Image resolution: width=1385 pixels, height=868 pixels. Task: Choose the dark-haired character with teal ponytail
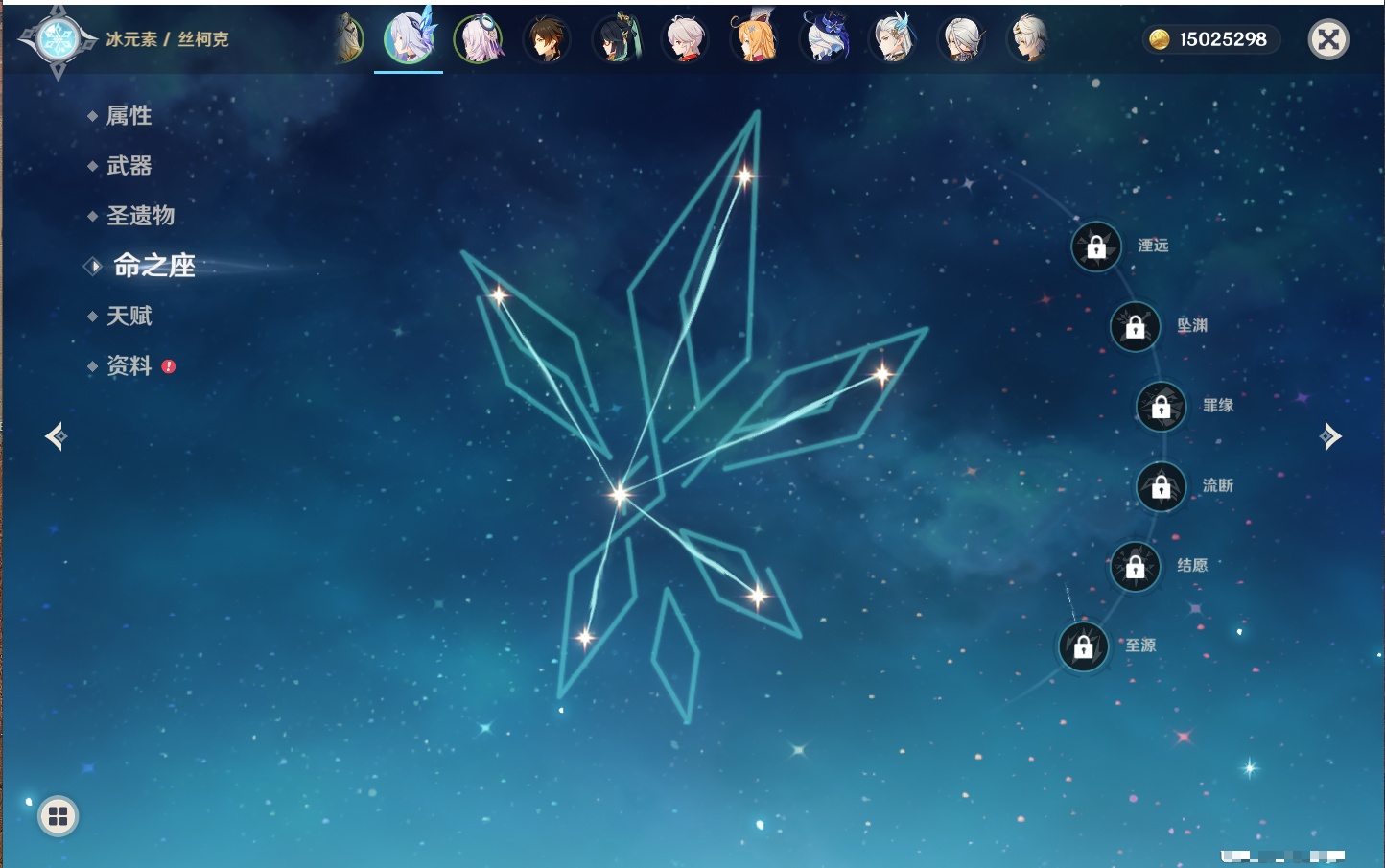click(617, 39)
